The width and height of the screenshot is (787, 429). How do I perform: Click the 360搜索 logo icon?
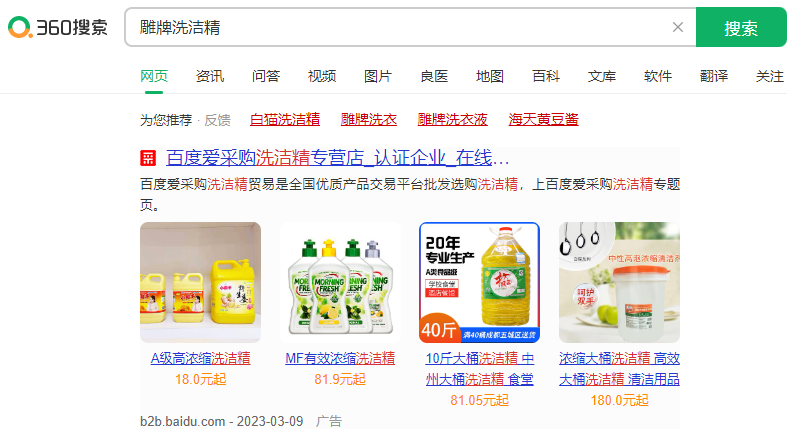click(x=57, y=27)
